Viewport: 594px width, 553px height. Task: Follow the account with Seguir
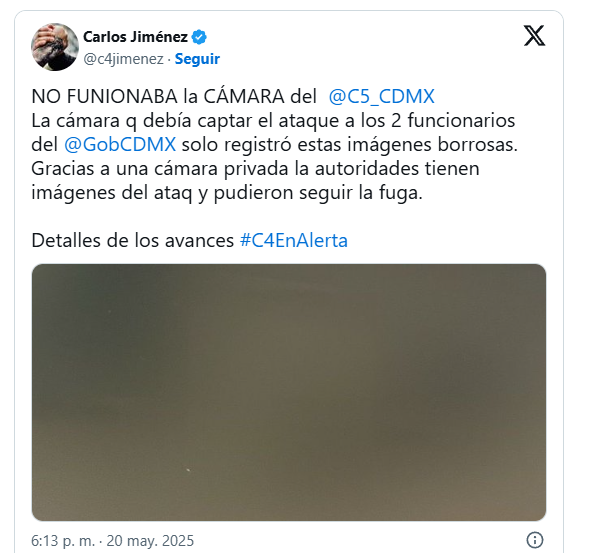tap(197, 59)
